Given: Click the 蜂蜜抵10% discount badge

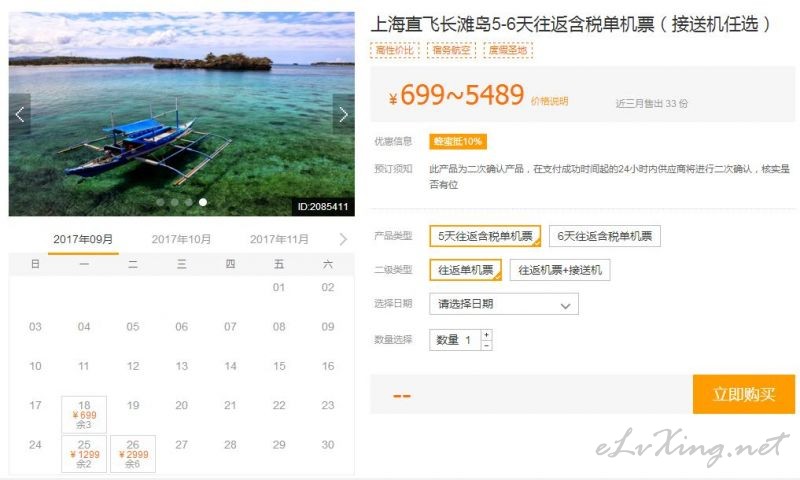Looking at the screenshot, I should pyautogui.click(x=458, y=141).
